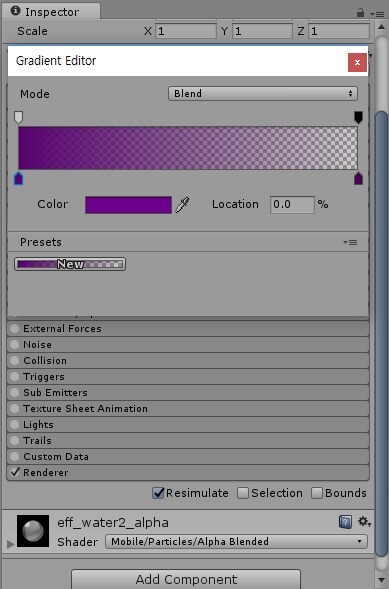Enable the Lights module
This screenshot has height=589, width=389.
coord(14,424)
